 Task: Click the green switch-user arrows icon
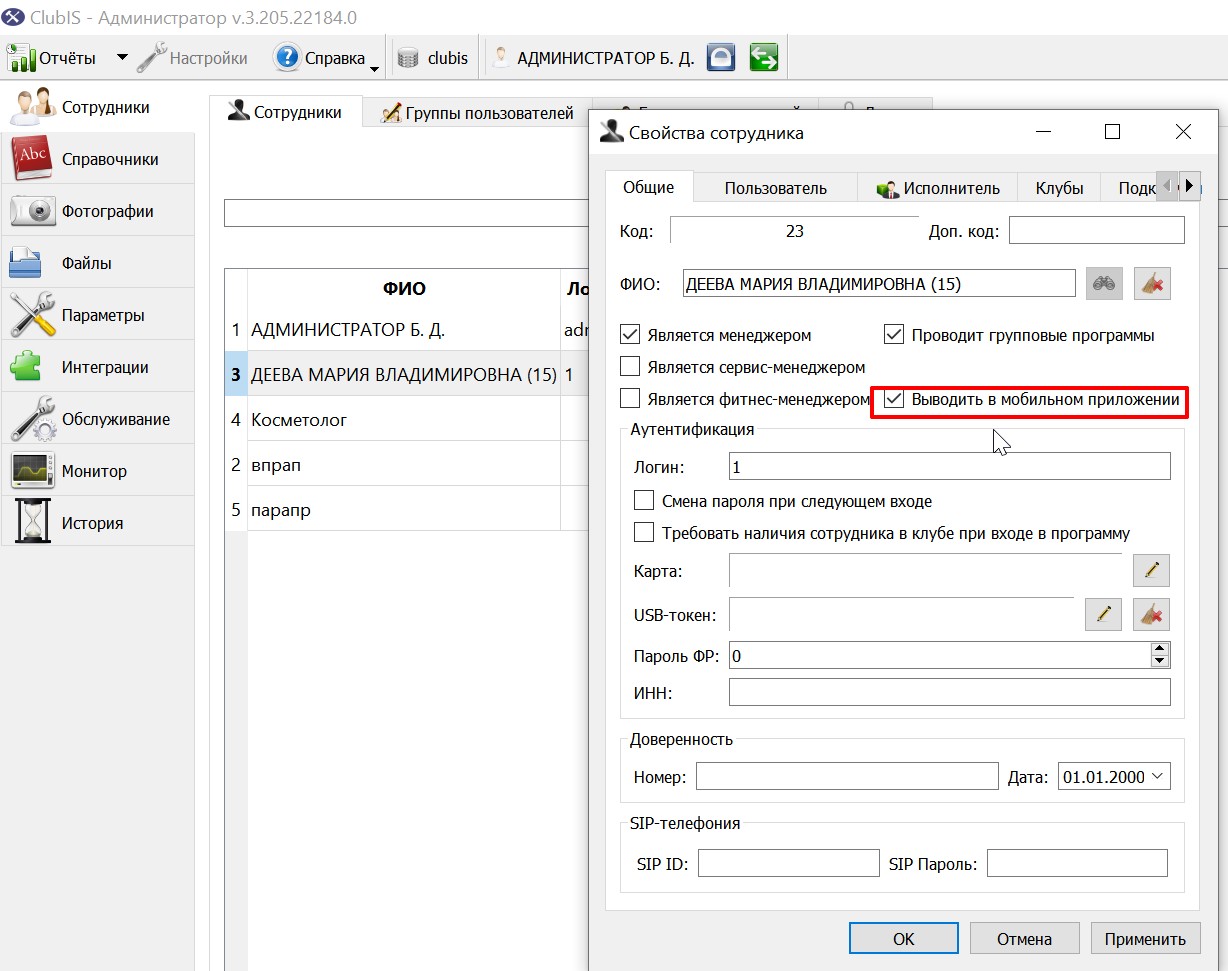pyautogui.click(x=763, y=58)
